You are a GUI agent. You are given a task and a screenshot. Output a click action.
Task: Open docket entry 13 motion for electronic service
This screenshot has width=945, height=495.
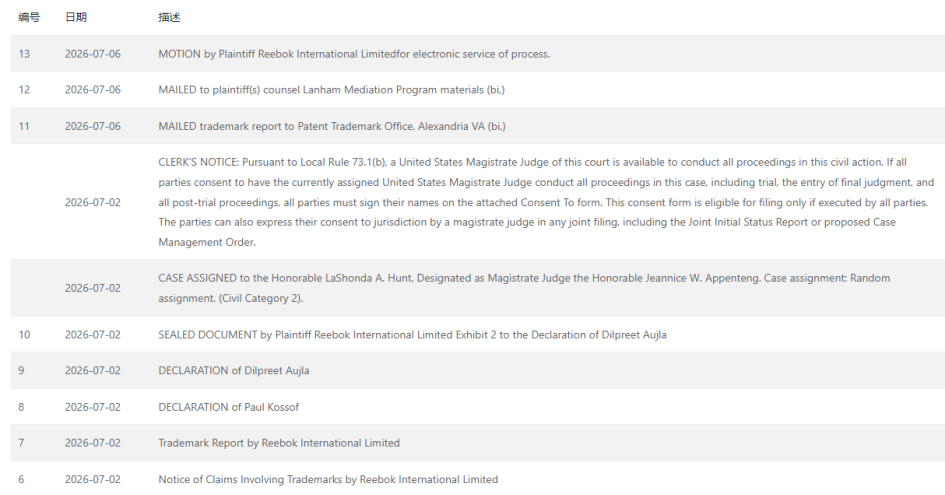pyautogui.click(x=354, y=54)
